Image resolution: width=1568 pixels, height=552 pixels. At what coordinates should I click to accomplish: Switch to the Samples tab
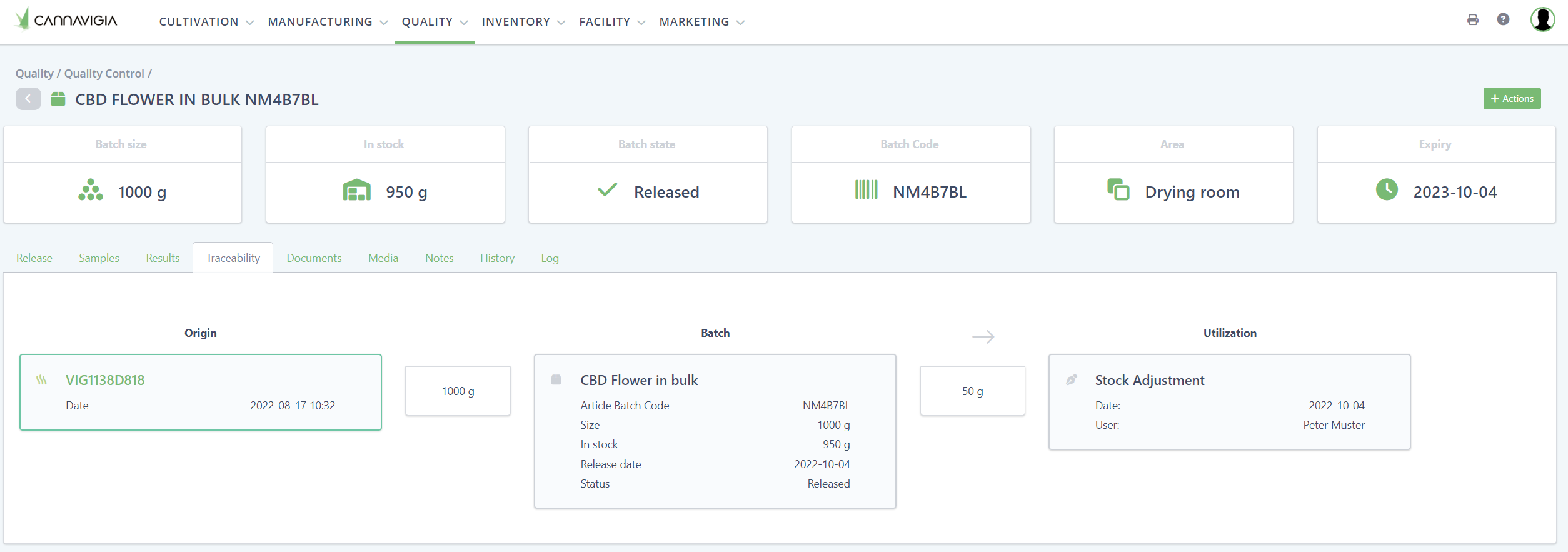pos(99,258)
